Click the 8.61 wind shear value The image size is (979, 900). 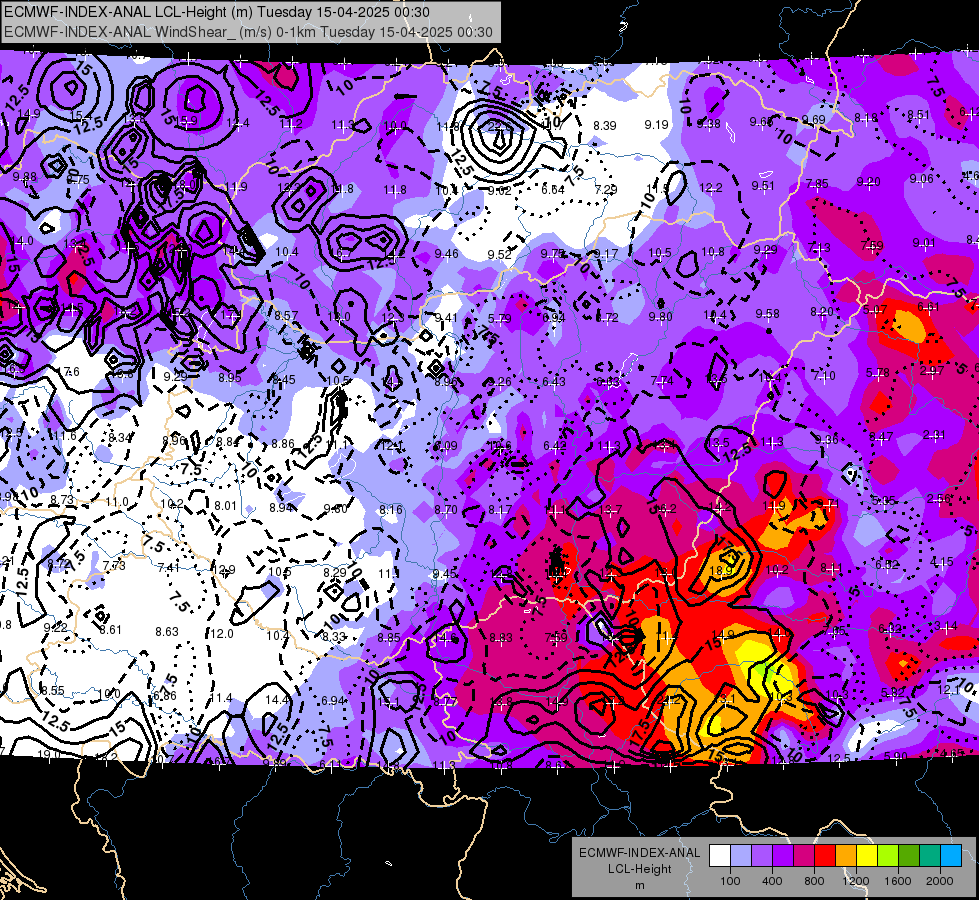tap(111, 630)
